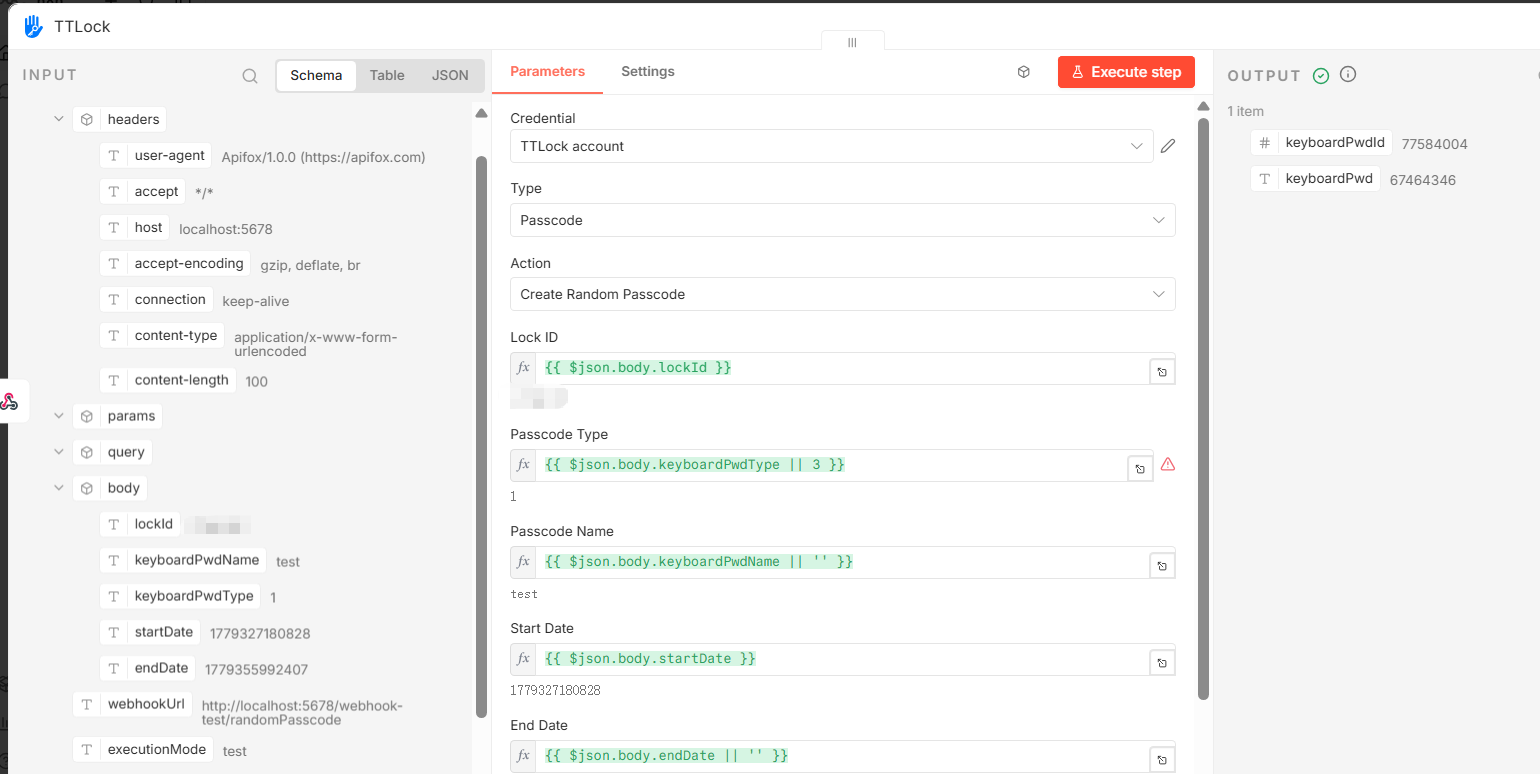Click the Parameters panel vertical scrollbar
Image resolution: width=1540 pixels, height=774 pixels.
1203,410
